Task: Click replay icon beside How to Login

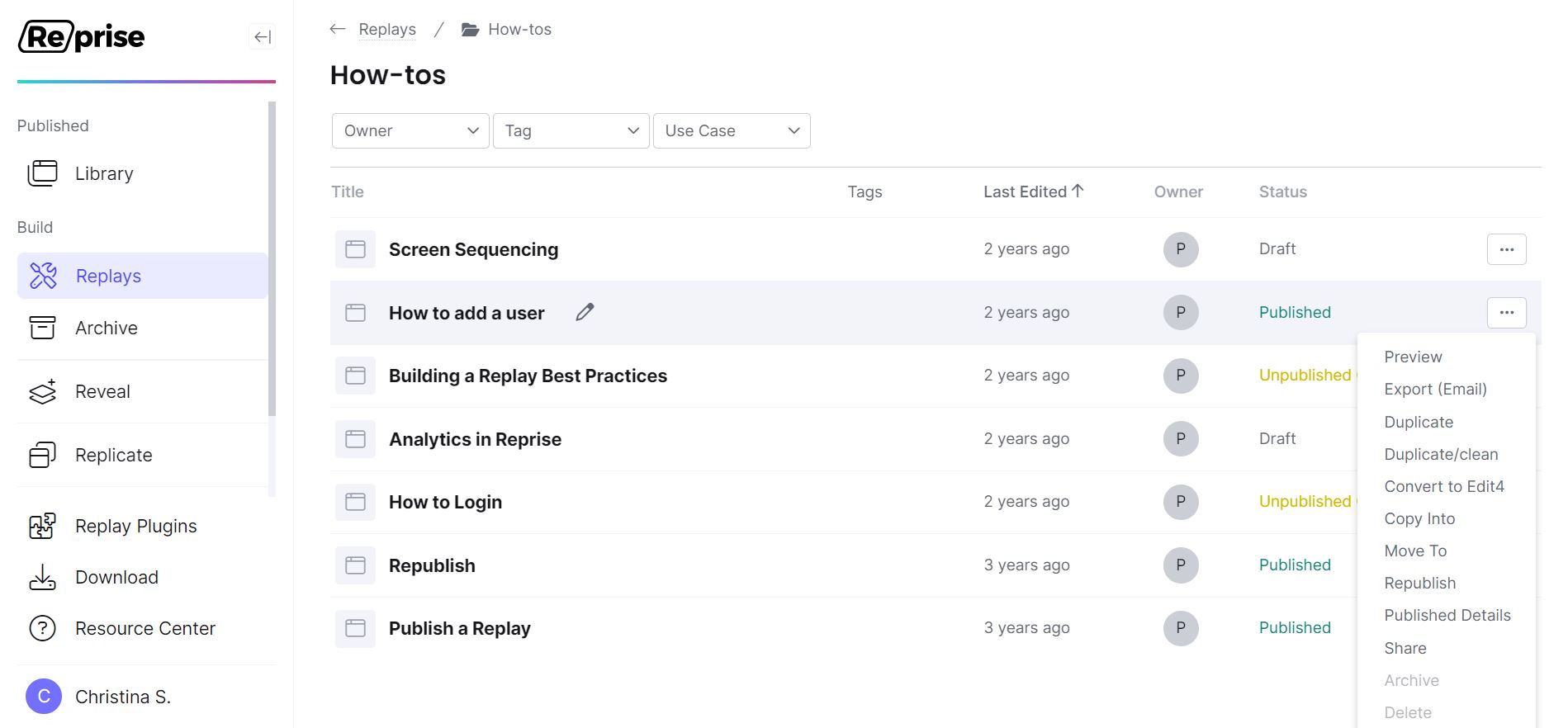Action: click(356, 502)
